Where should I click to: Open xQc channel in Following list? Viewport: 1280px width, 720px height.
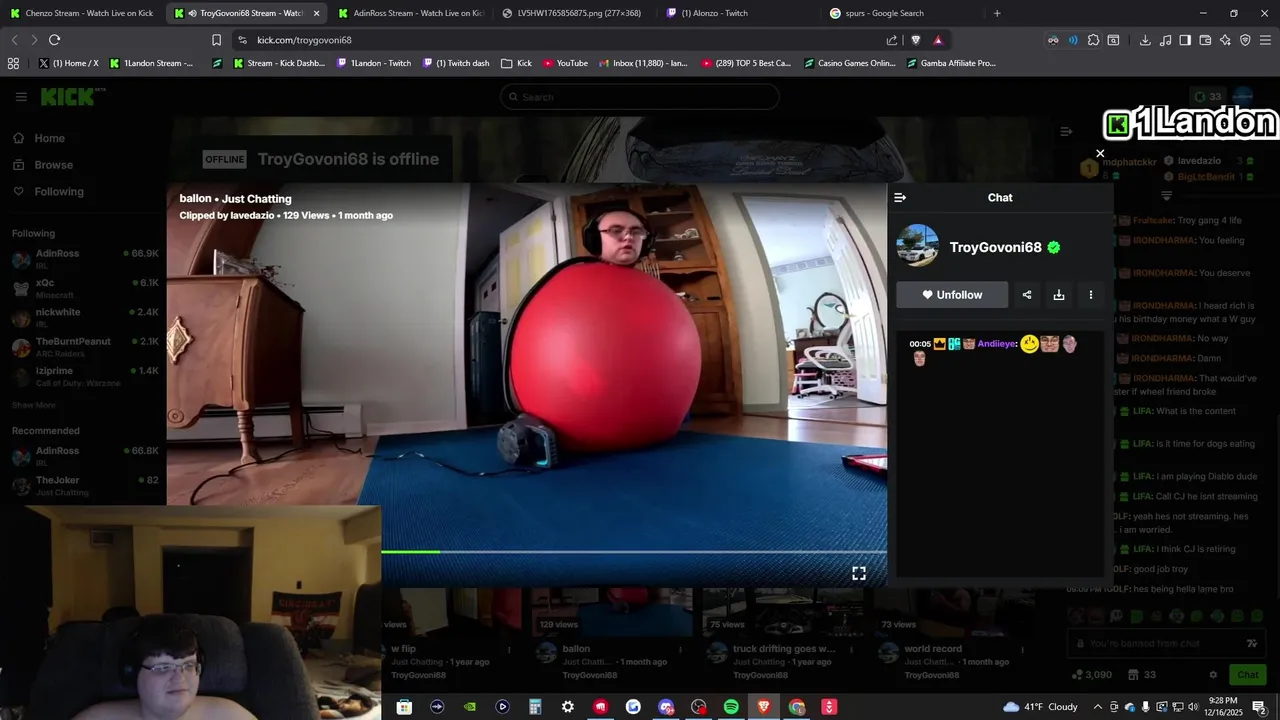[85, 288]
